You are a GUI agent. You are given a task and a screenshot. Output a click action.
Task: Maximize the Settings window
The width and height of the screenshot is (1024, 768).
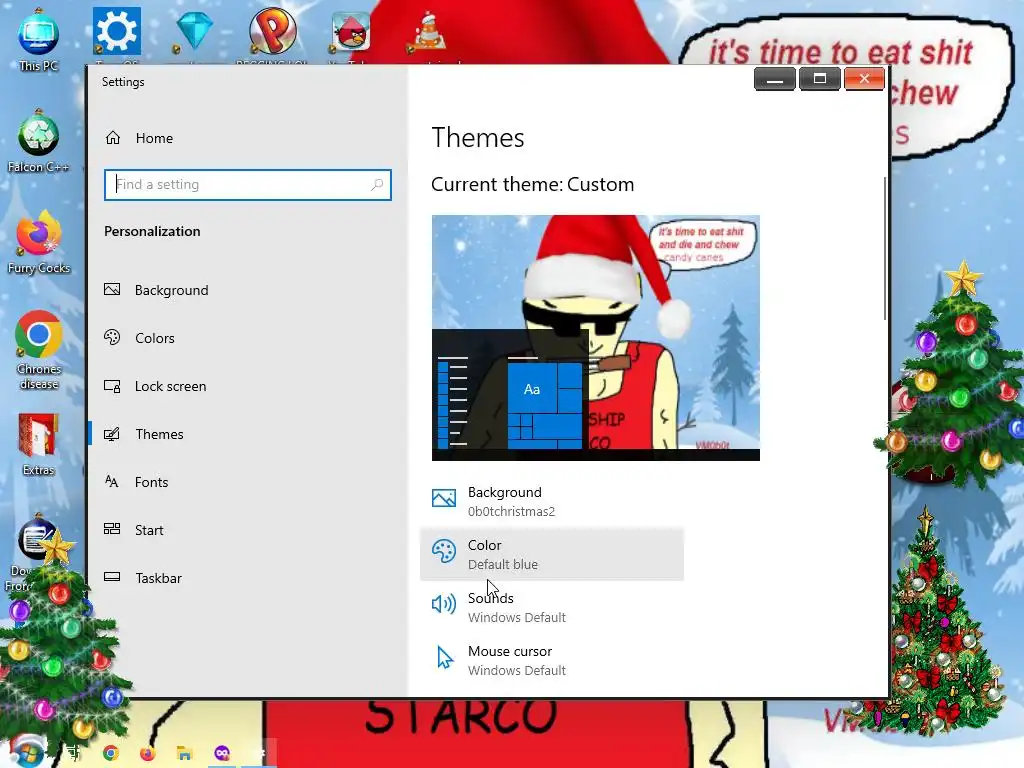tap(820, 79)
